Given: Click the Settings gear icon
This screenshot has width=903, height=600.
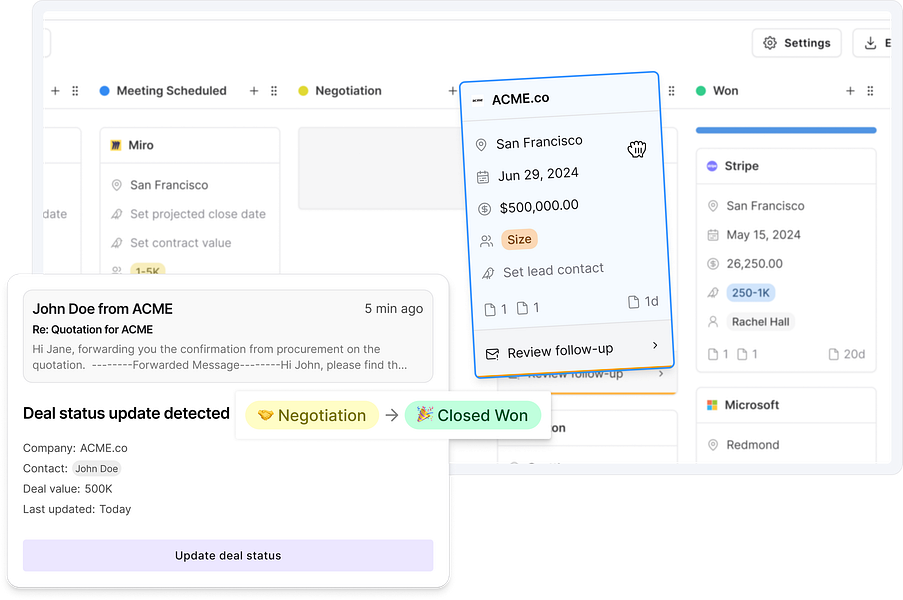Looking at the screenshot, I should [770, 43].
